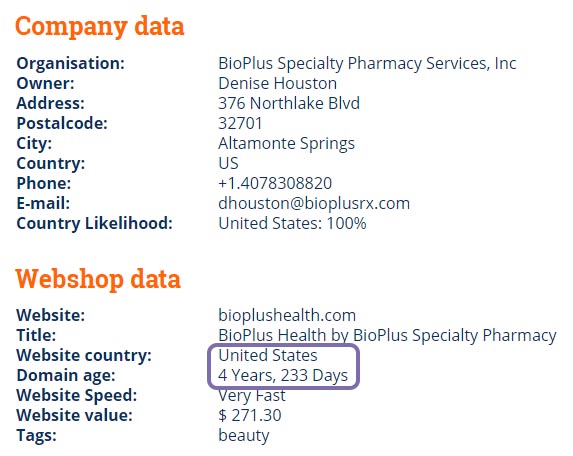This screenshot has width=573, height=456.
Task: Select the organisation name BioPlus Specialty Pharmacy Services
Action: (x=367, y=64)
